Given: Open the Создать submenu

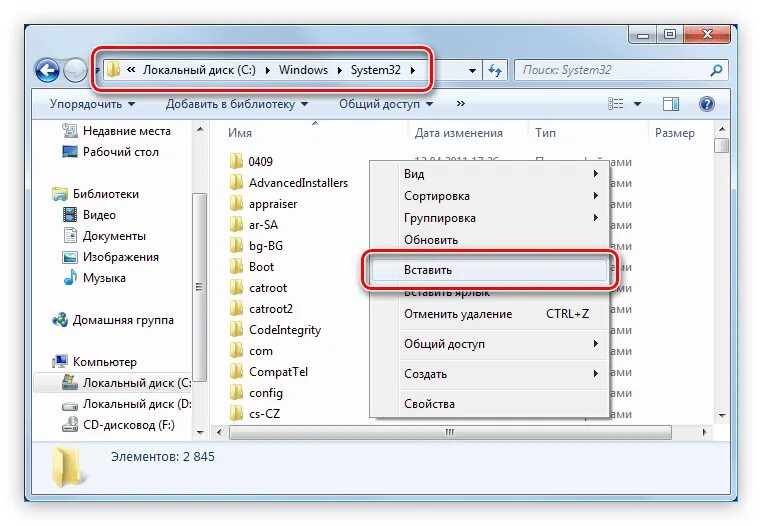Looking at the screenshot, I should 488,374.
